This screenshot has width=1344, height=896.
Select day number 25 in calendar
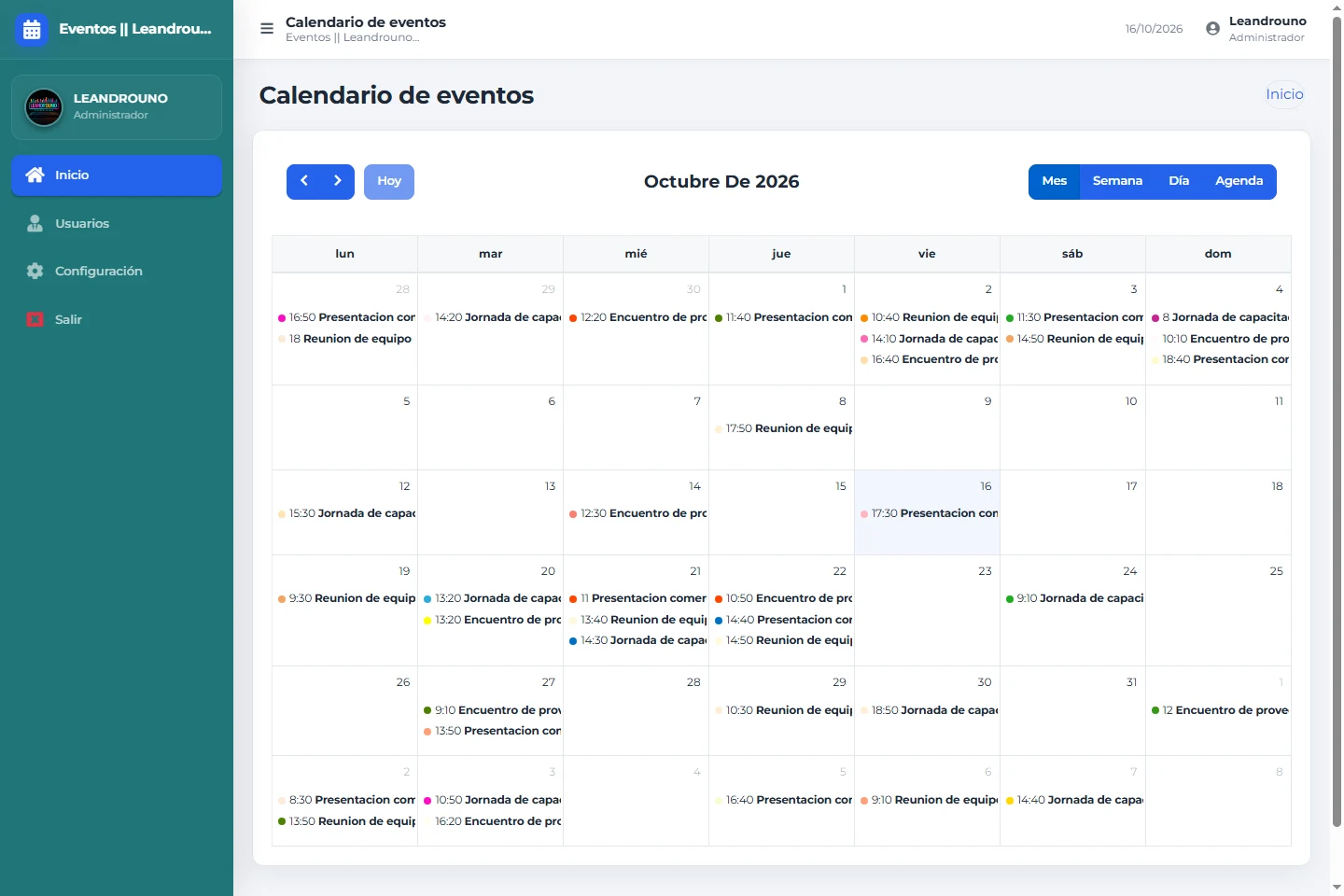[x=1276, y=571]
